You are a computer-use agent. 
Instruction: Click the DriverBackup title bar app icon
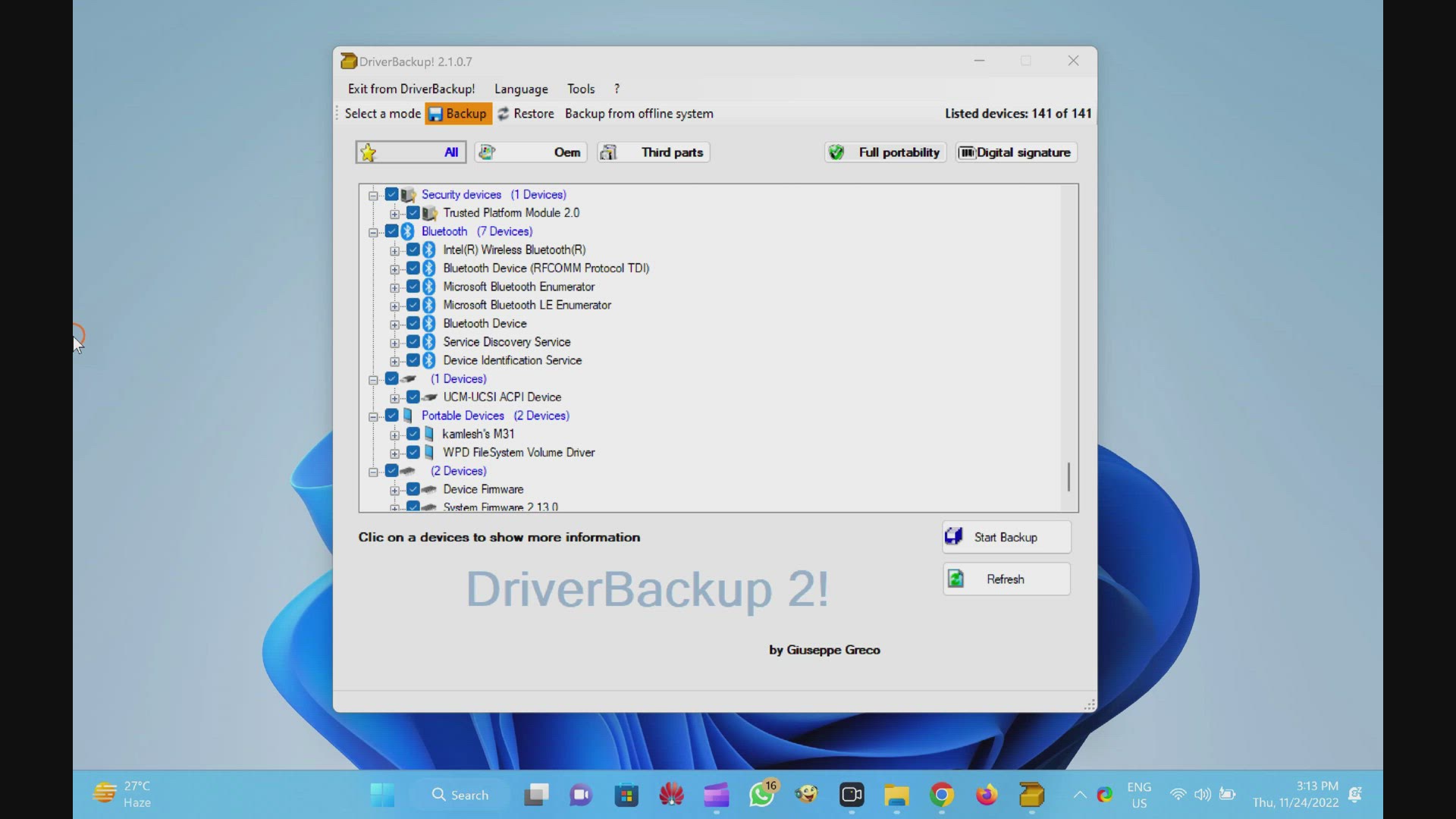point(349,61)
